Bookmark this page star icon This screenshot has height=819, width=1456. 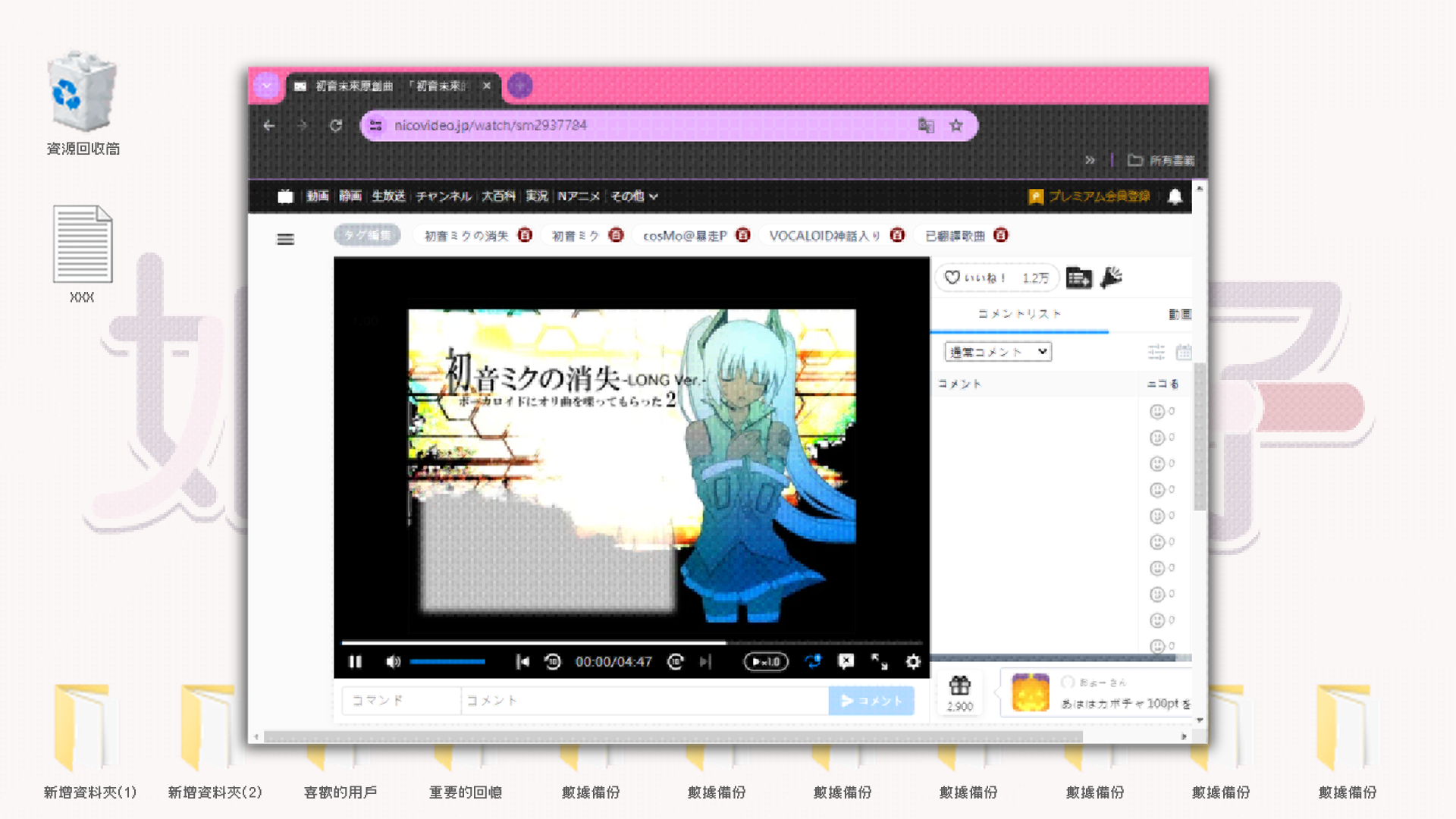(x=956, y=126)
